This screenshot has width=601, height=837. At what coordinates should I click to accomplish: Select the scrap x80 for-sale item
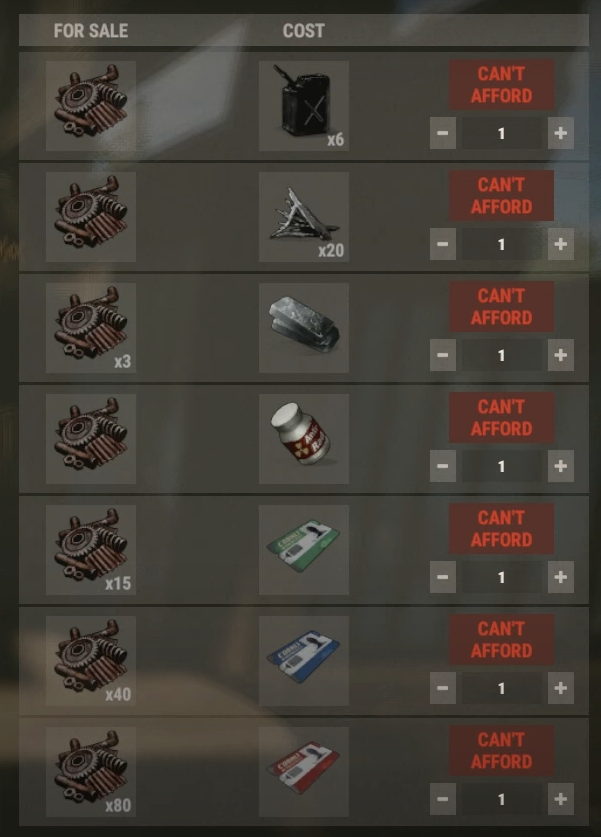click(x=91, y=771)
